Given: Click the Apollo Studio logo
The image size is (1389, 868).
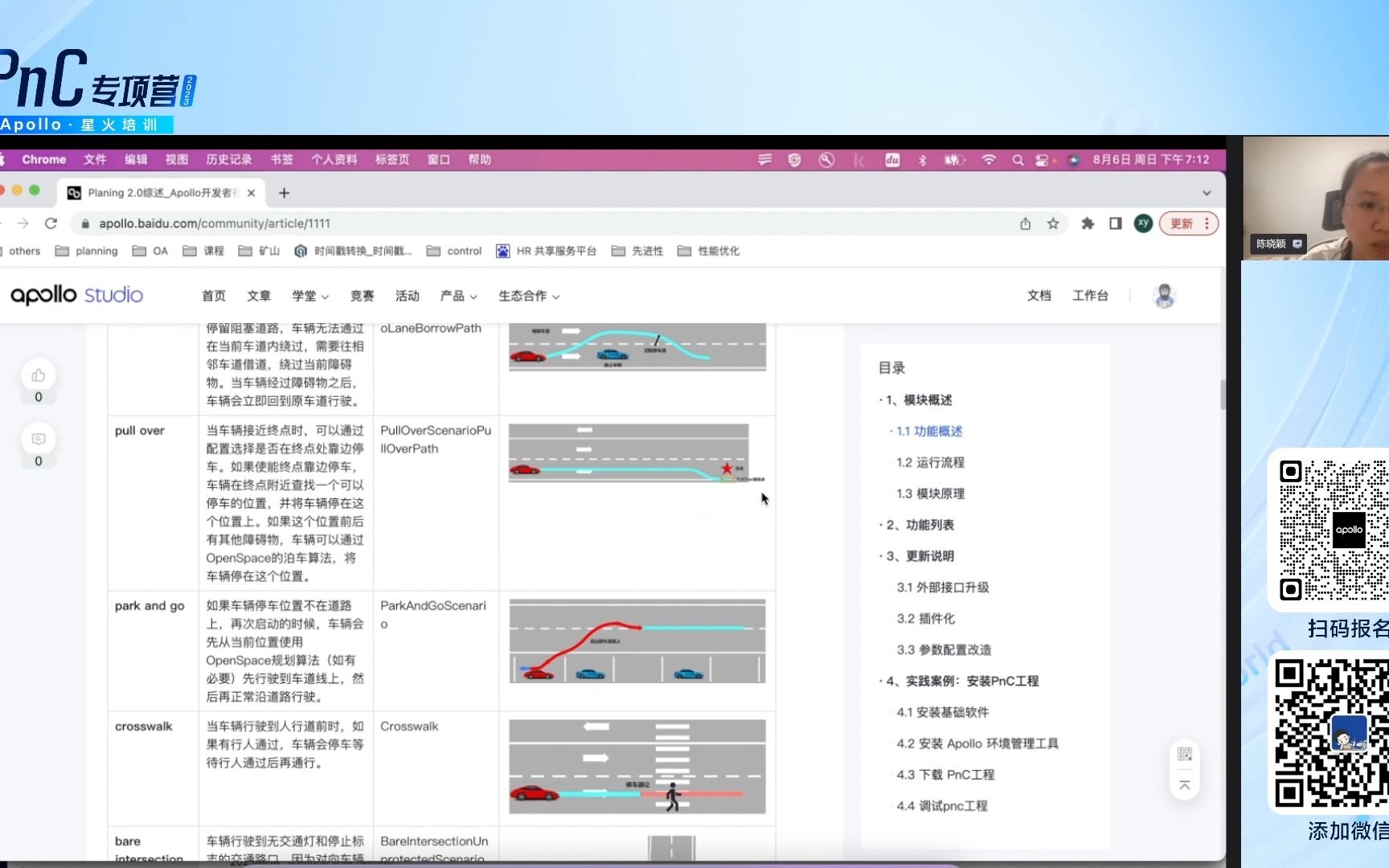Looking at the screenshot, I should click(x=76, y=295).
